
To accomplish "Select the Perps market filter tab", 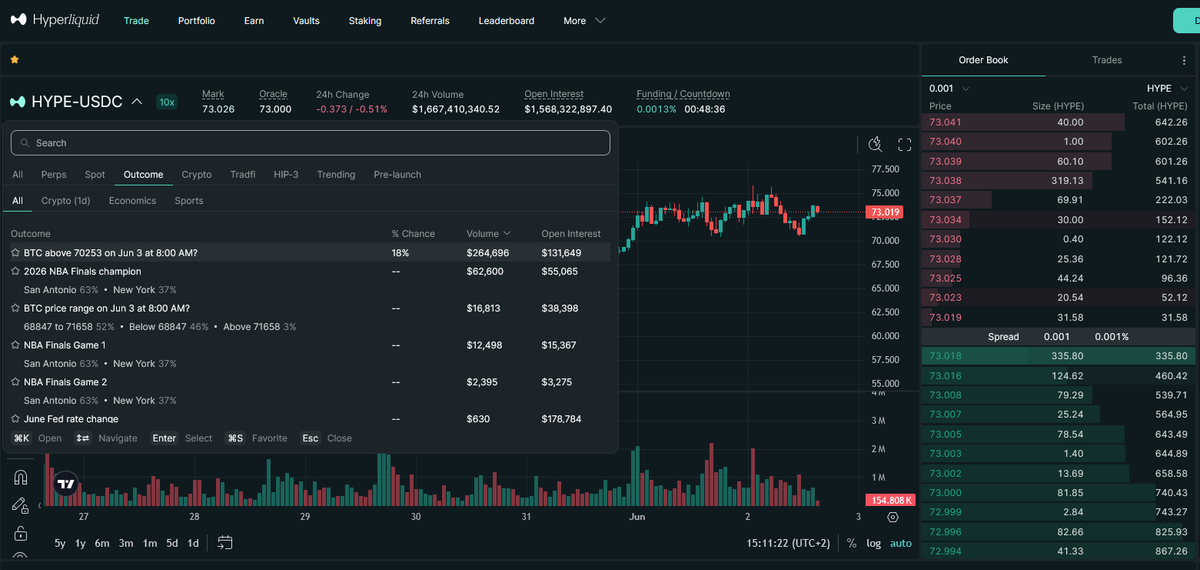I will point(54,174).
